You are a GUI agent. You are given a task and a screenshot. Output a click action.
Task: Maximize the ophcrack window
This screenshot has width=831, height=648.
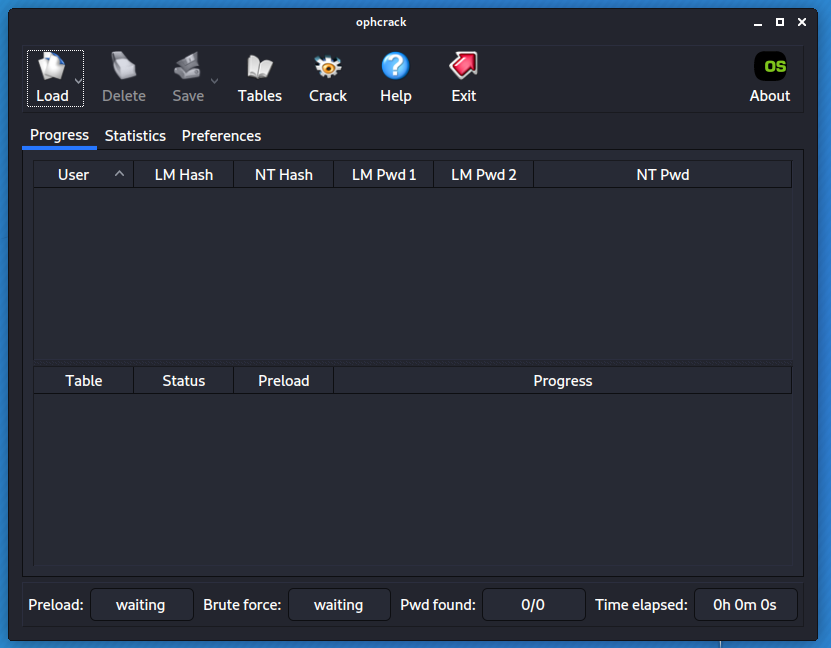pyautogui.click(x=780, y=22)
